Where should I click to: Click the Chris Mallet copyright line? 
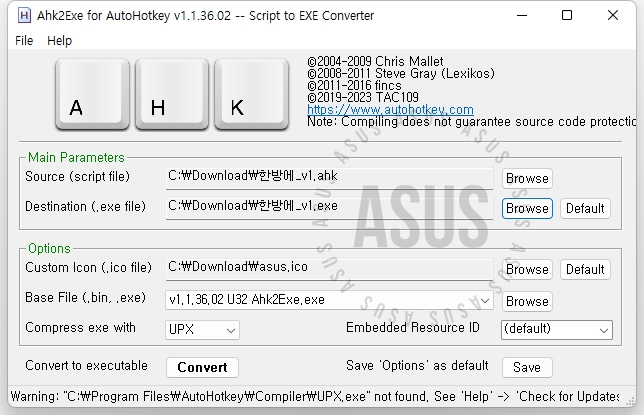375,62
